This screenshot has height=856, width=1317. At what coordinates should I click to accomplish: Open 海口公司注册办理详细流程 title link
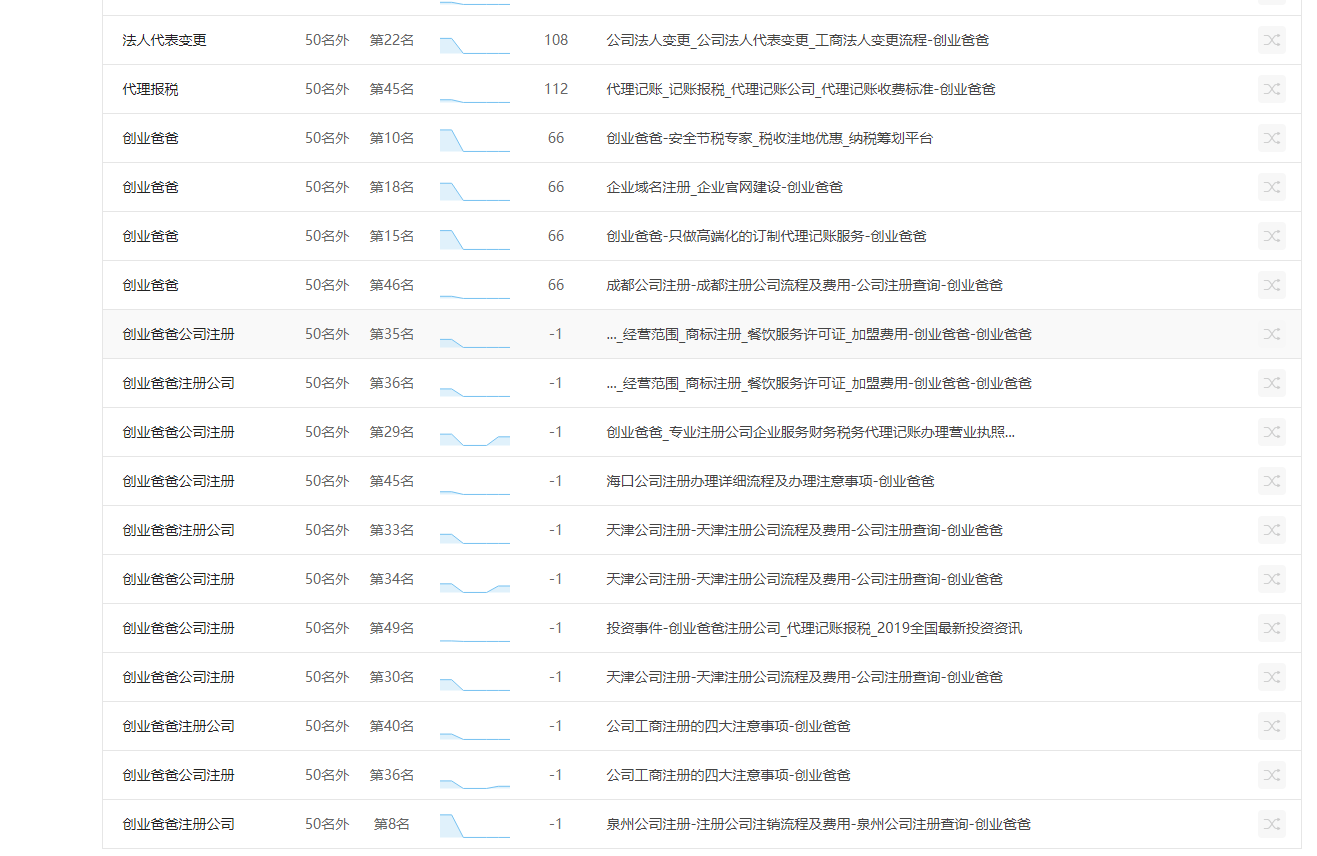click(x=770, y=481)
